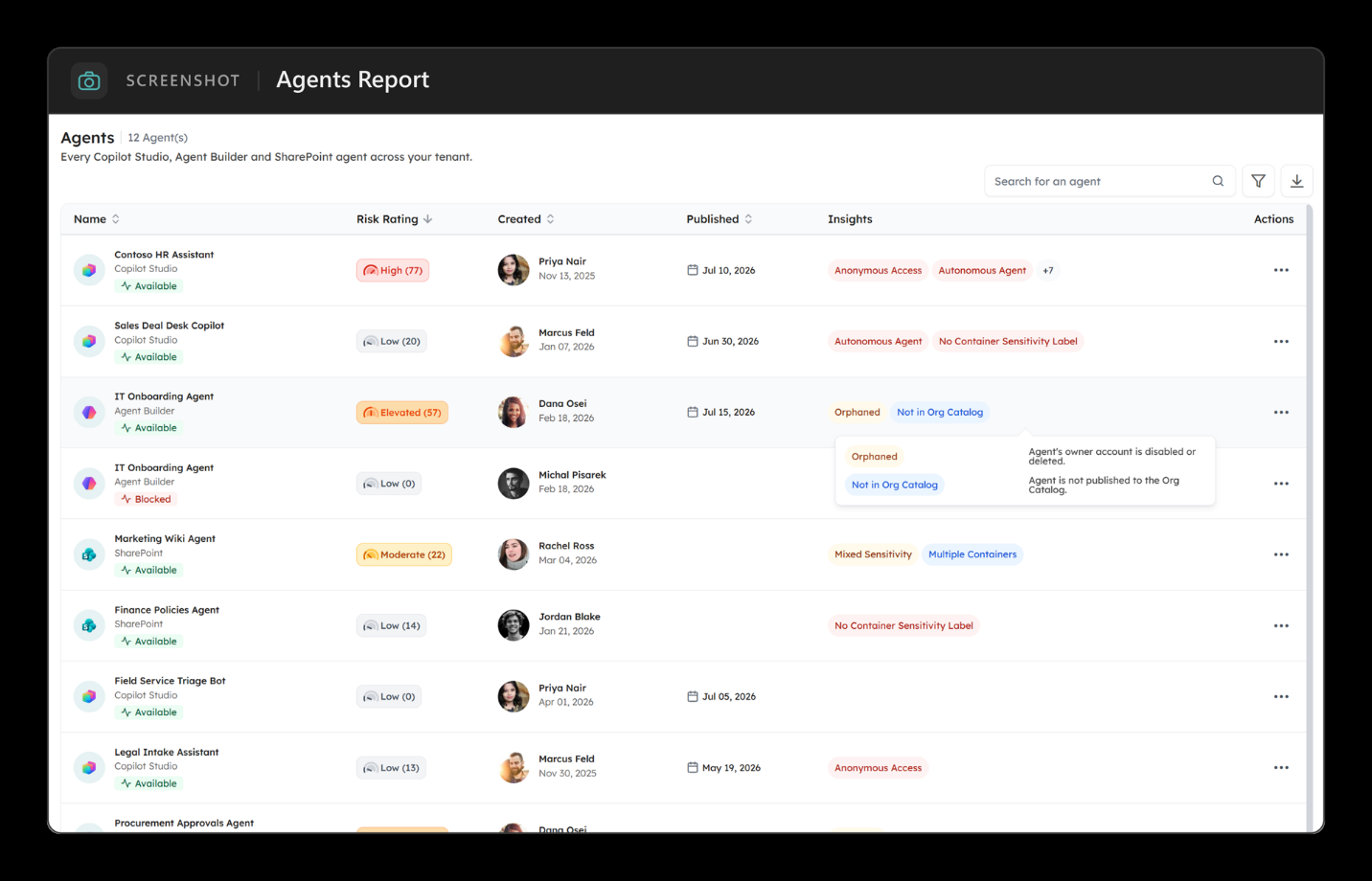Click Orphaned tag in IT Onboarding Agent row

click(x=857, y=412)
